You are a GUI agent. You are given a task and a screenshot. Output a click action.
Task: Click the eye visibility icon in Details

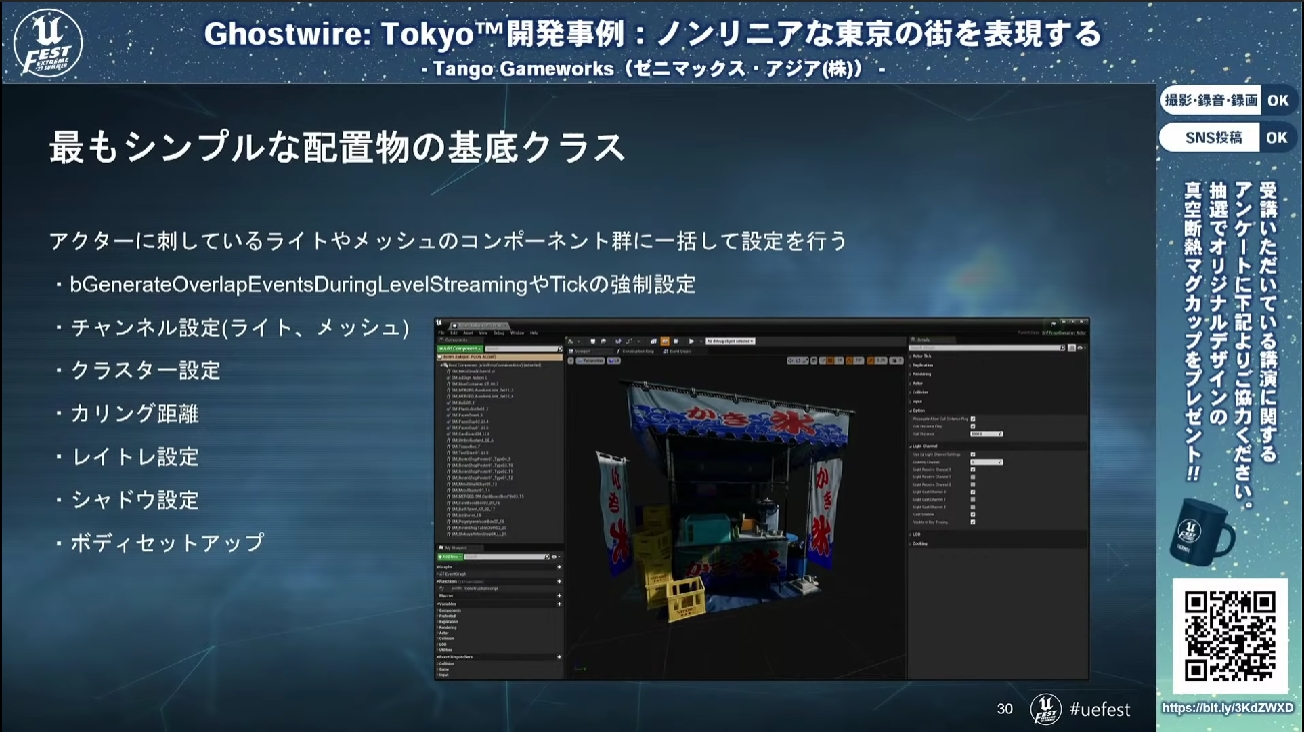click(1080, 348)
